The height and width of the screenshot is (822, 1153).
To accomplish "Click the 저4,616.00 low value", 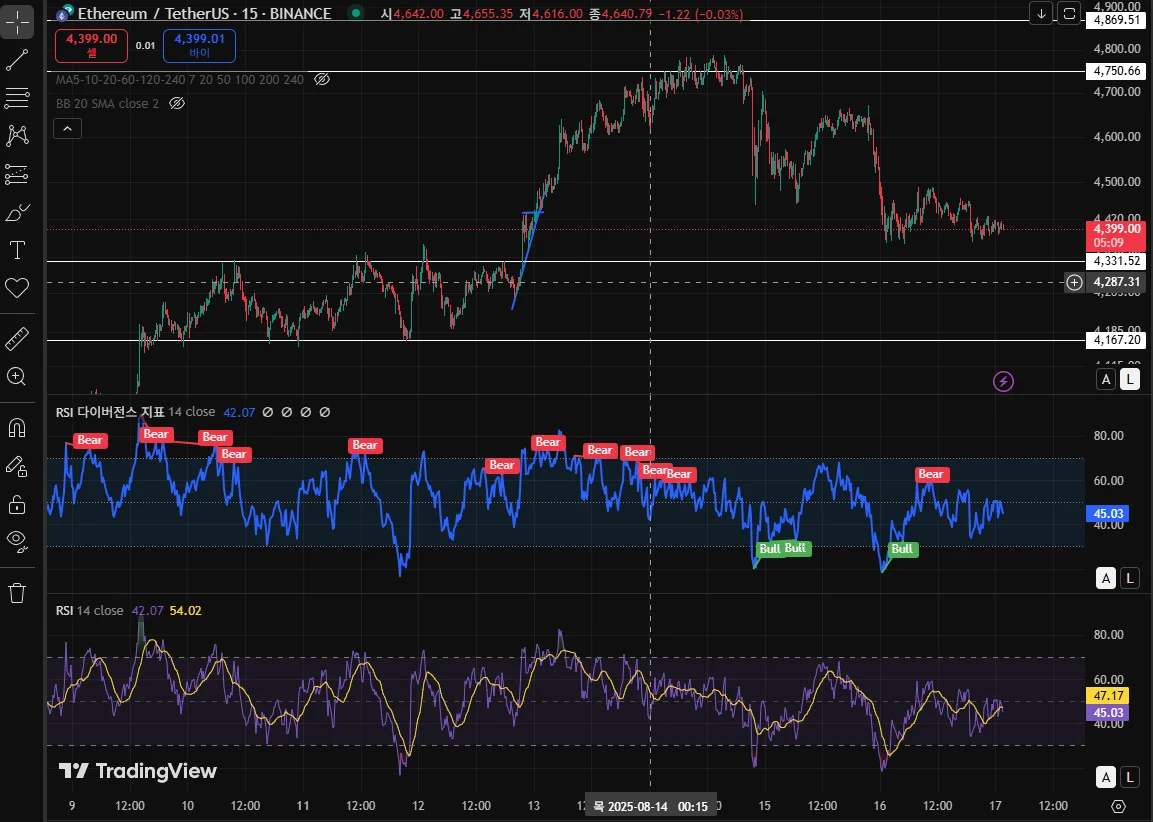I will (551, 14).
